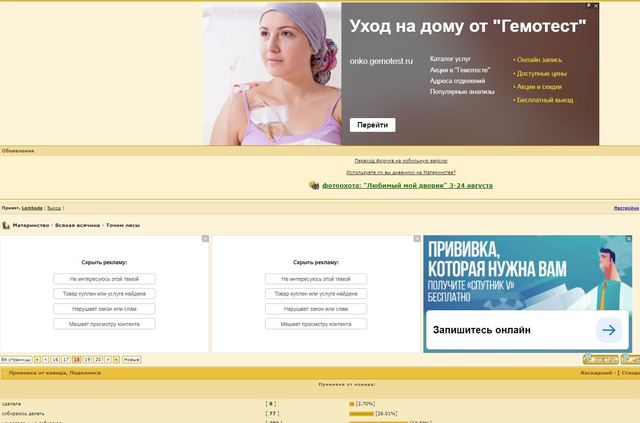Switch to Каскадный view mode
Screen dimensions: 640x423
click(596, 373)
